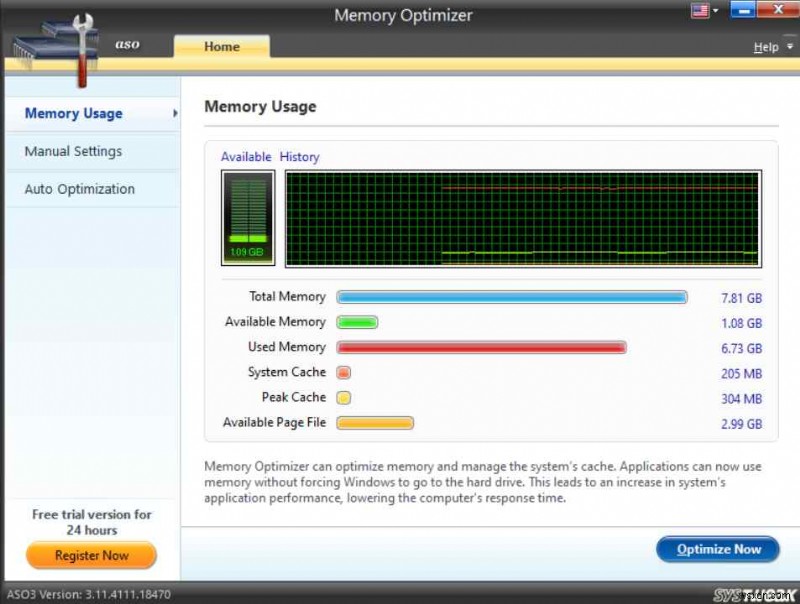Viewport: 800px width, 604px height.
Task: Click the memory gauge meter showing 1.09 GB
Action: click(247, 216)
